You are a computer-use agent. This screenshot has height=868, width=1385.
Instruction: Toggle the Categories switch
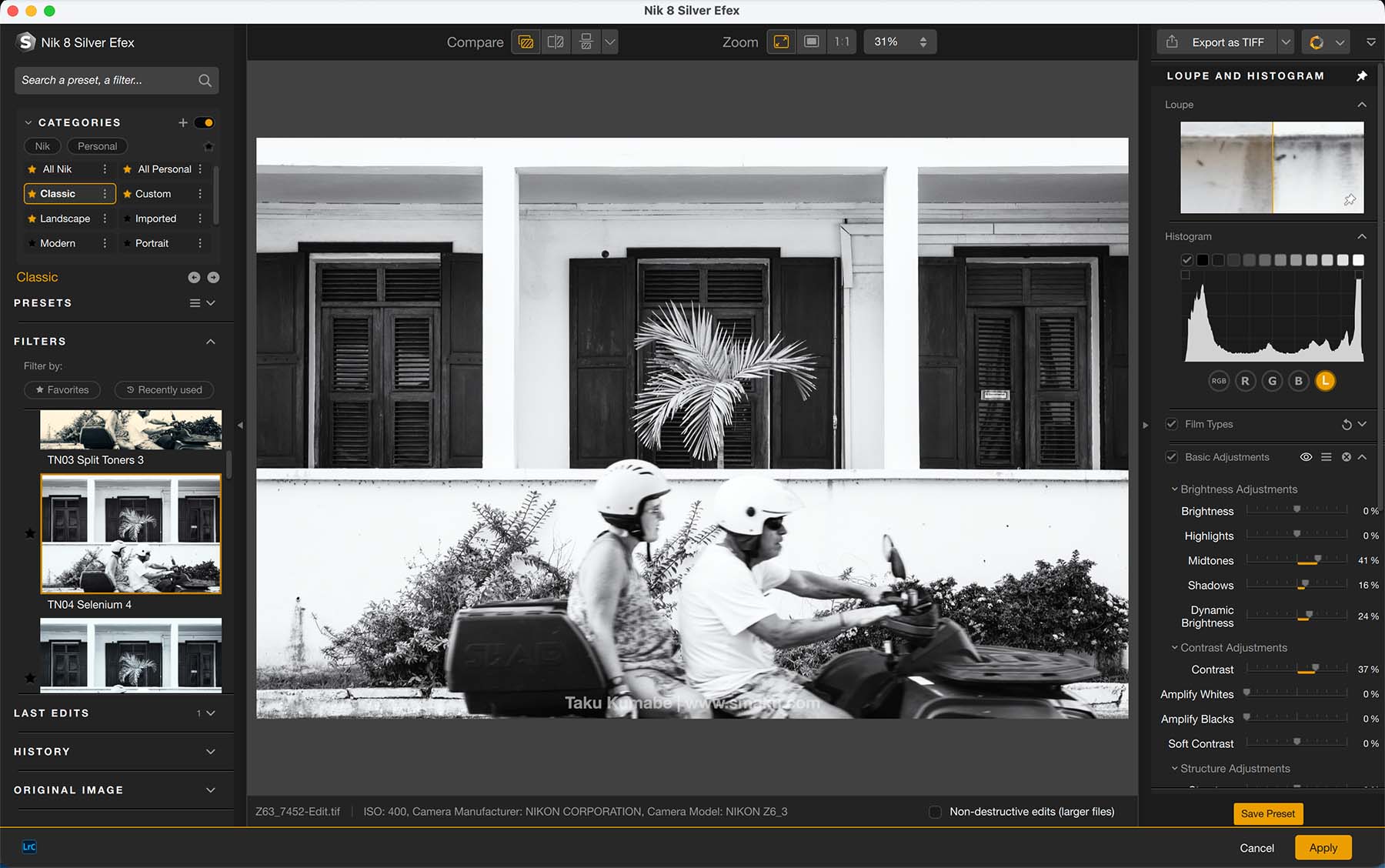[204, 123]
